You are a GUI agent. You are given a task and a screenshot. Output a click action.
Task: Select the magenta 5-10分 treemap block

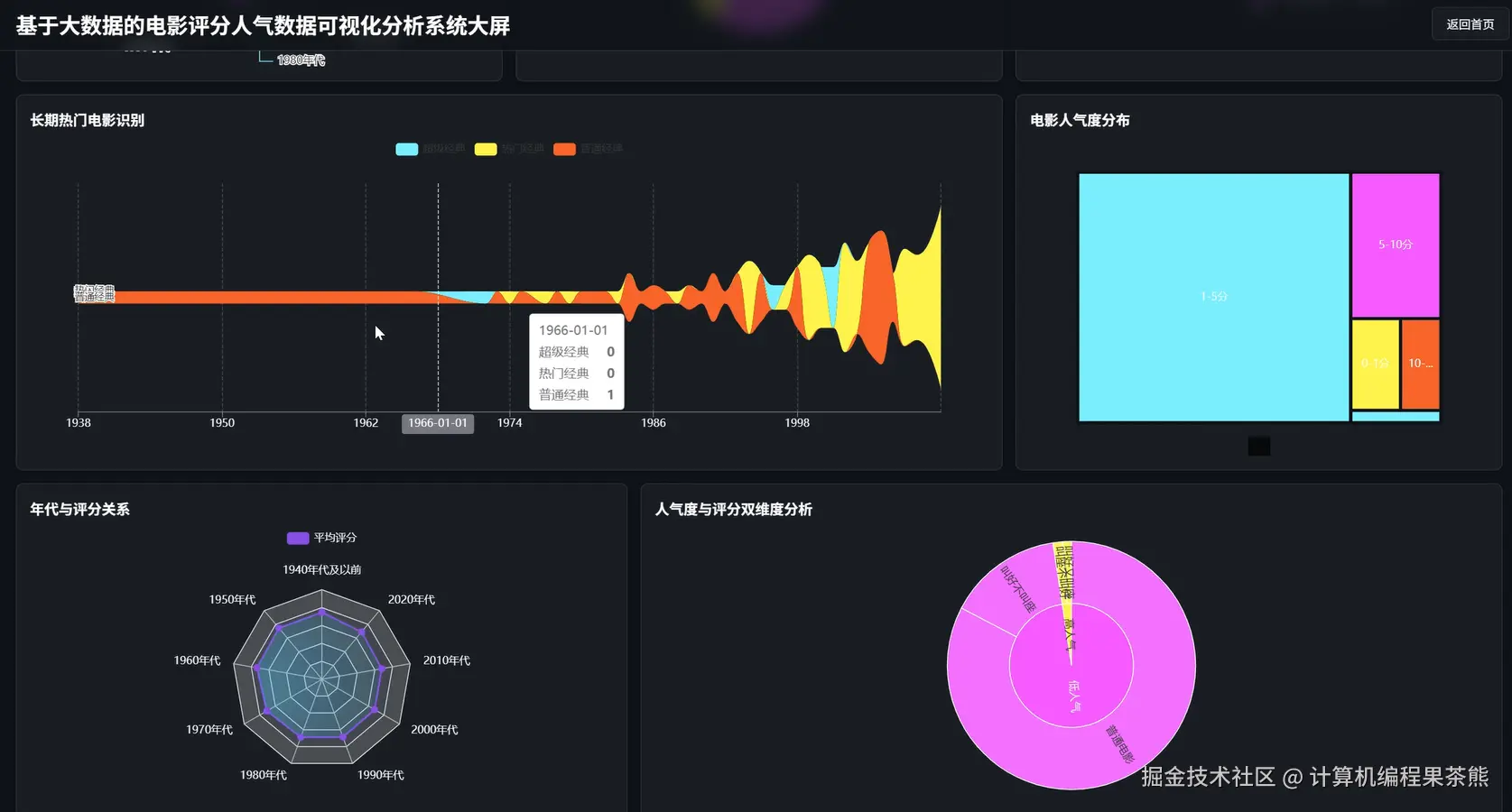click(1396, 245)
